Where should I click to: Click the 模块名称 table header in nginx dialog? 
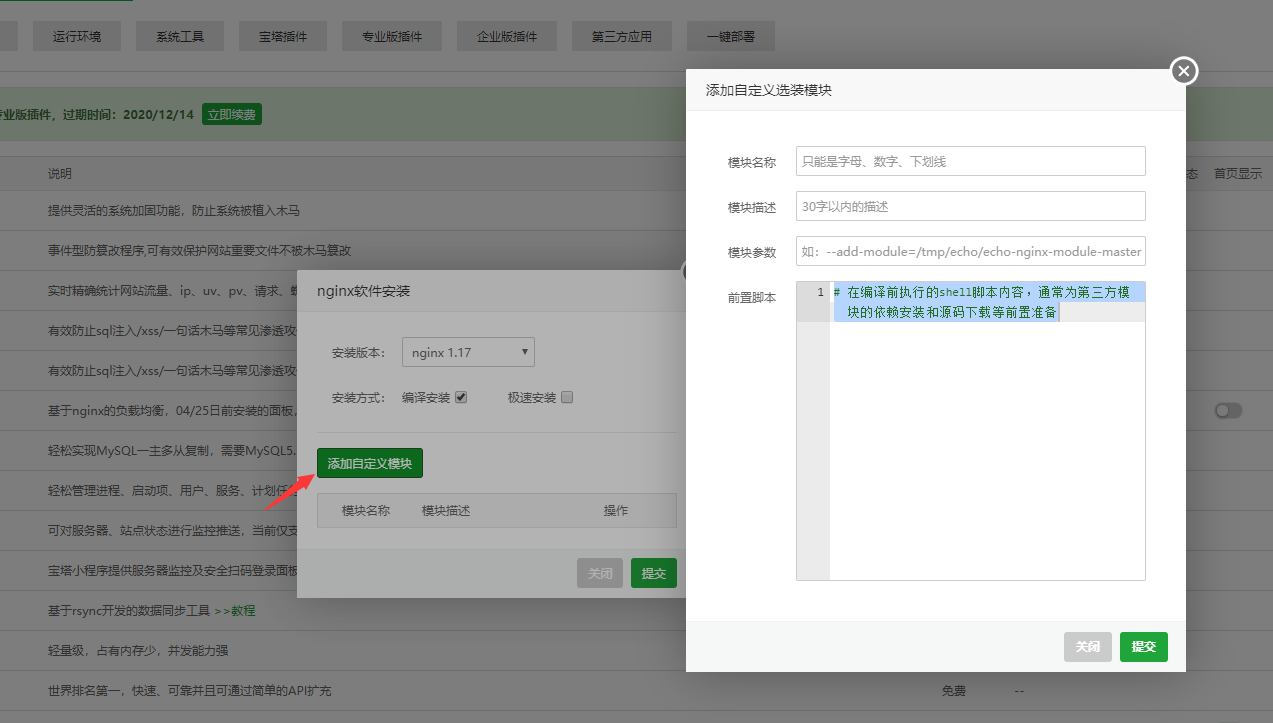click(x=366, y=510)
